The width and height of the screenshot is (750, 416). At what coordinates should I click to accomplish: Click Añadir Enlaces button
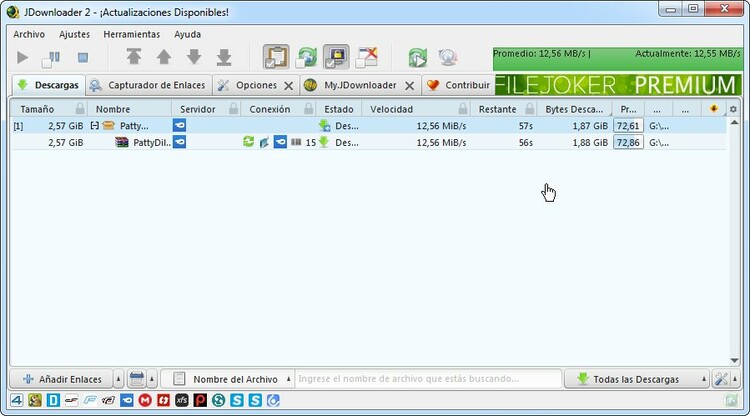tap(62, 379)
